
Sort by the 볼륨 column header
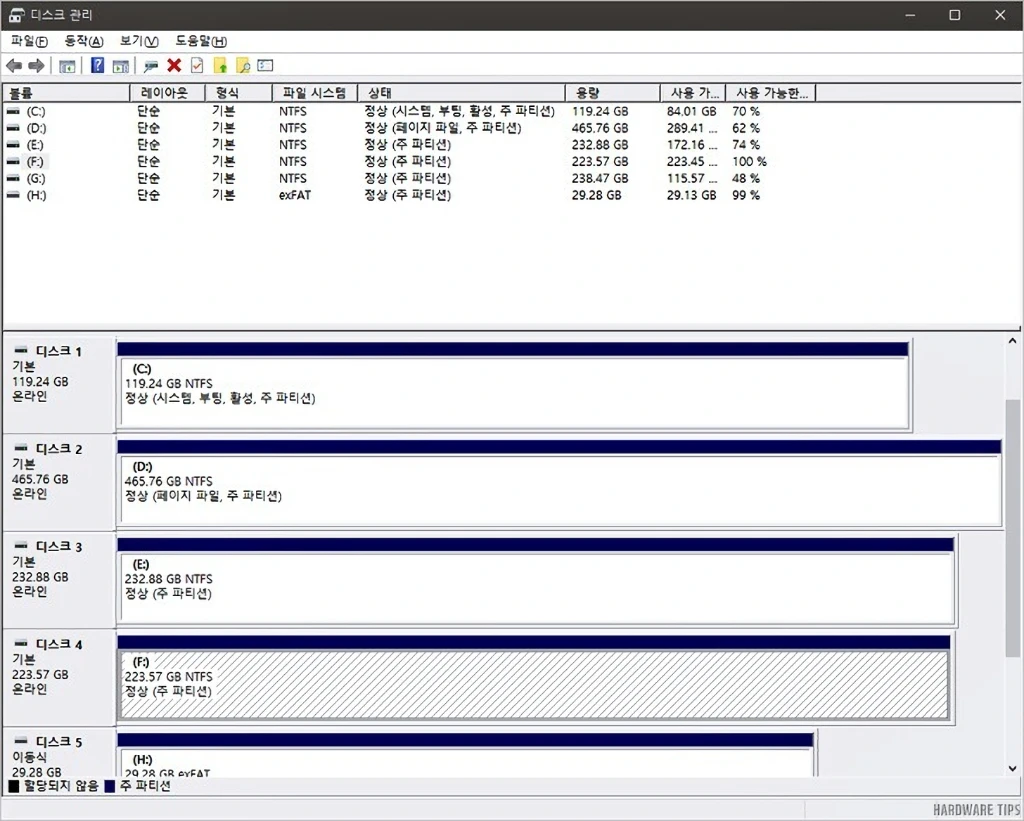67,93
